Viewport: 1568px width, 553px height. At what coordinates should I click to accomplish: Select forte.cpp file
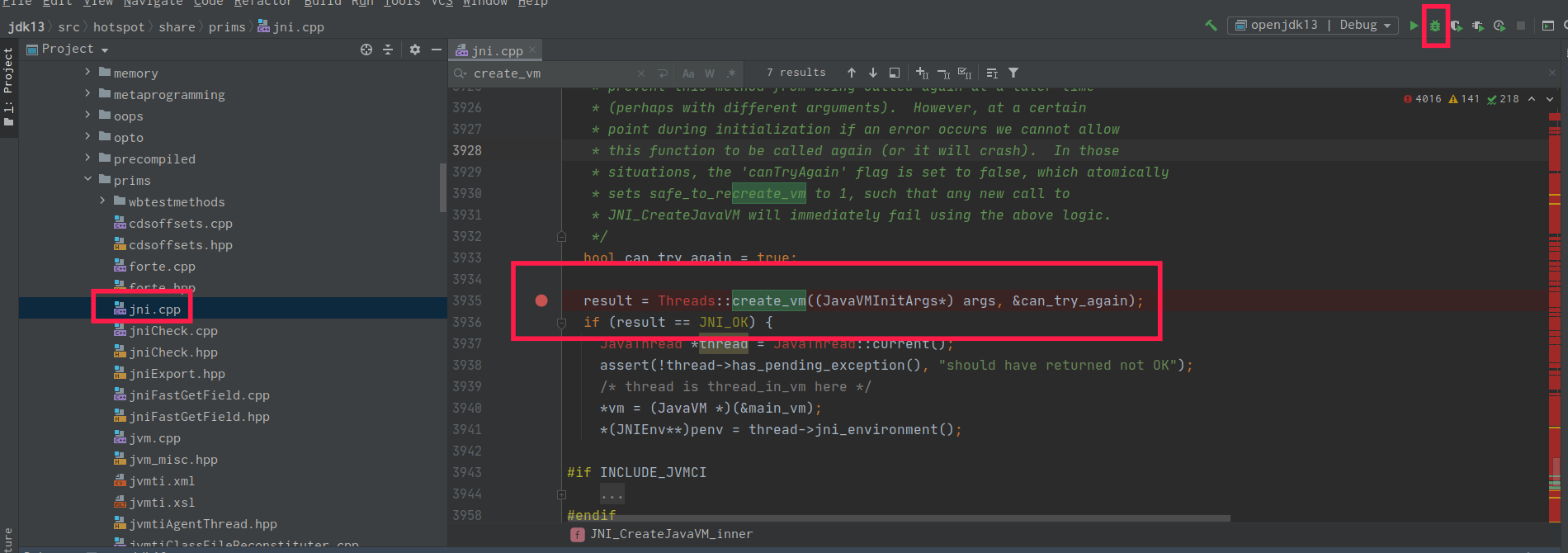click(155, 267)
